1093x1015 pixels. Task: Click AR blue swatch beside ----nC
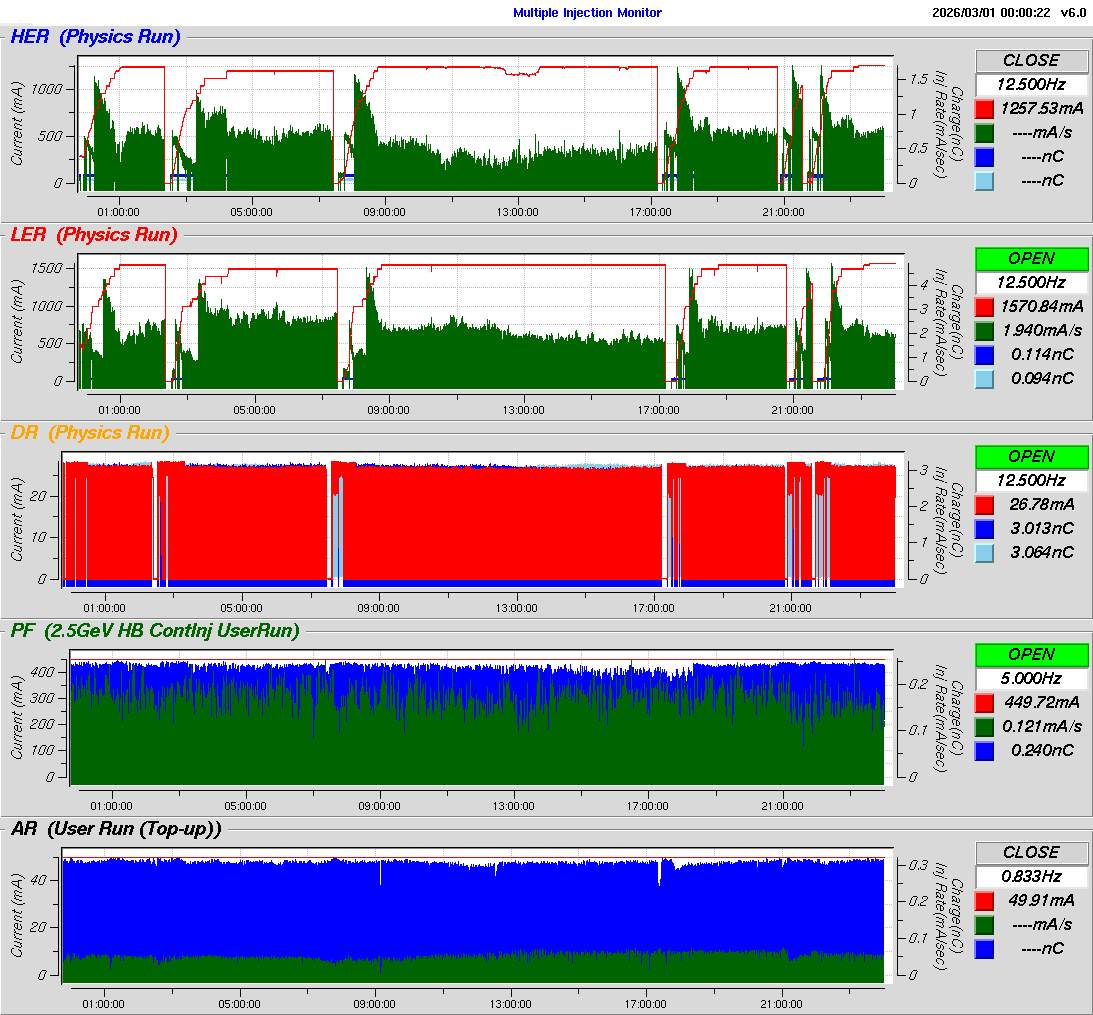984,949
